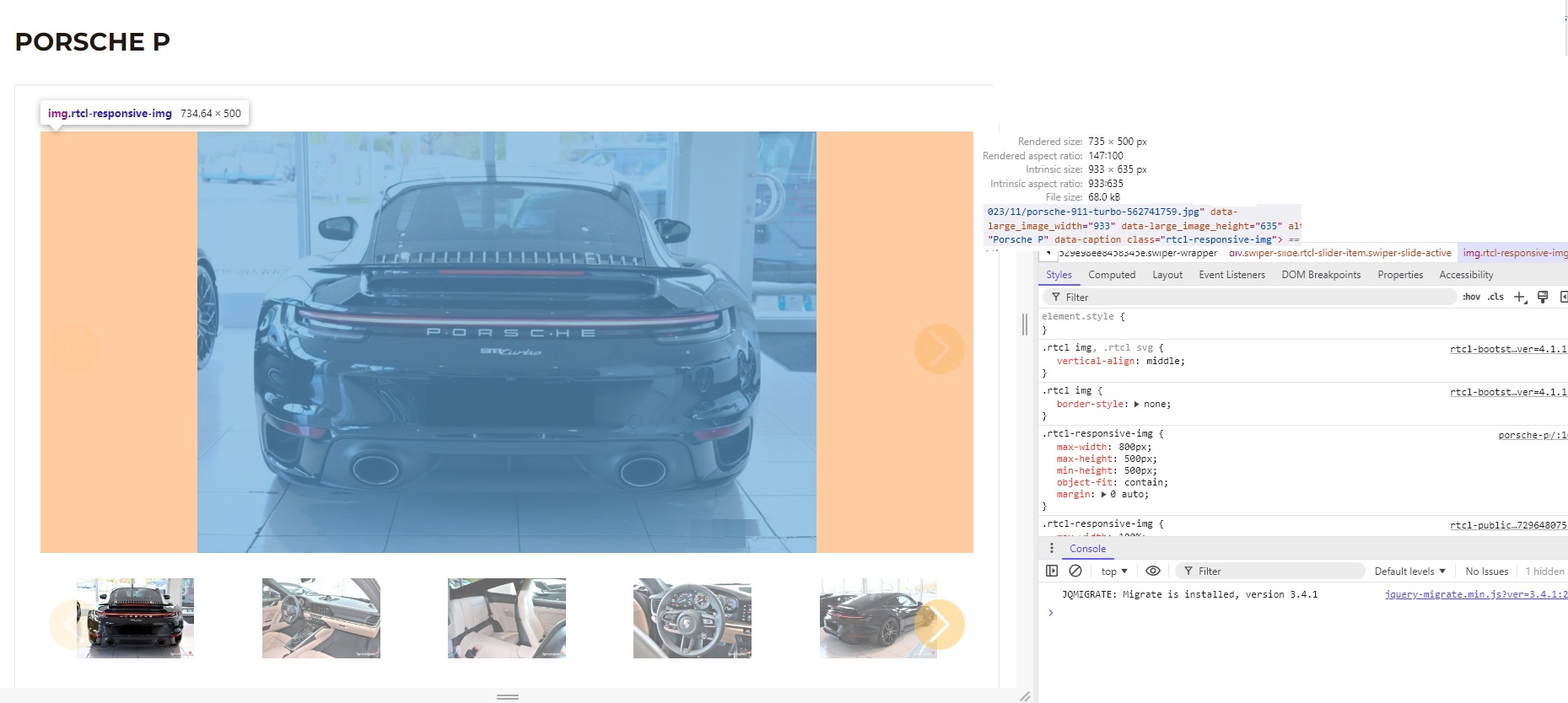This screenshot has height=703, width=1568.
Task: Select rear-view Porsche thumbnail
Action: point(135,618)
